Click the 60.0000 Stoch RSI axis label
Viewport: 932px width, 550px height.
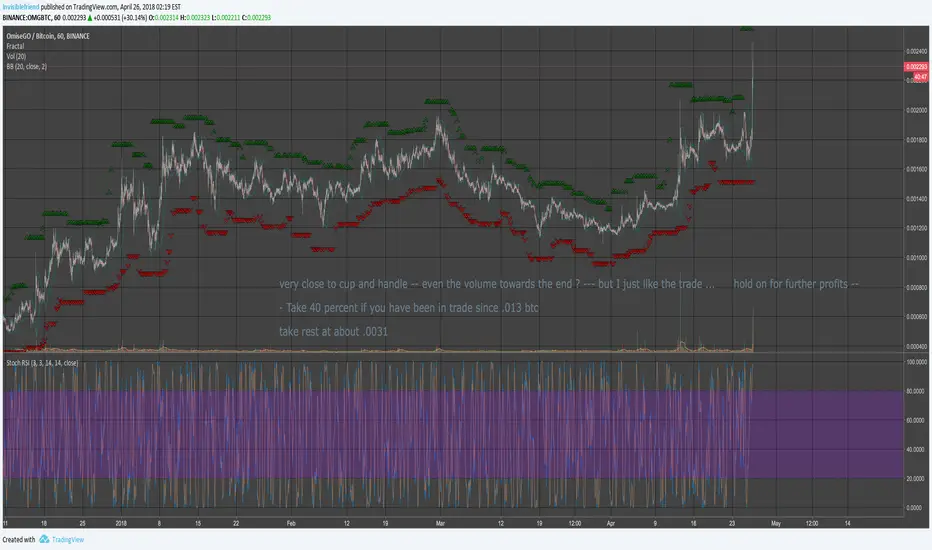tap(917, 420)
